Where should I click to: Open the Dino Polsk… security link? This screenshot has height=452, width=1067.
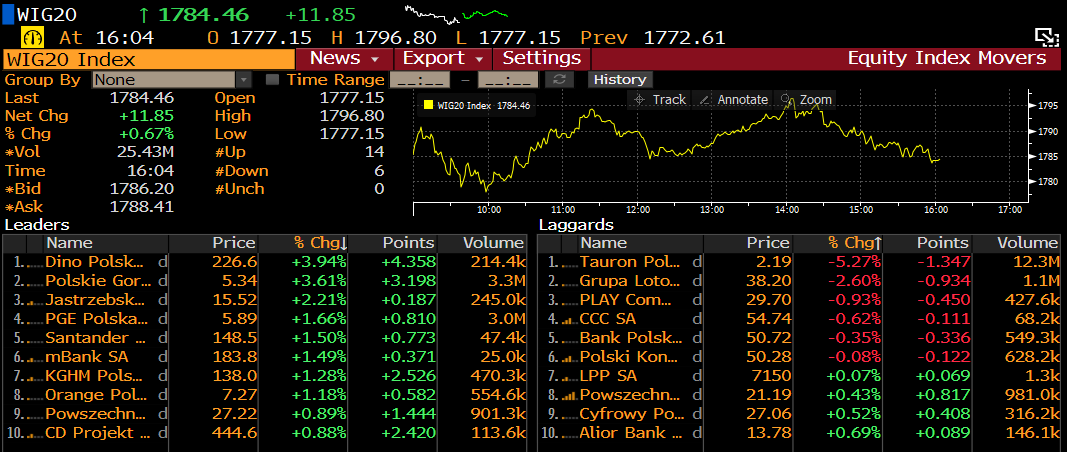[95, 262]
